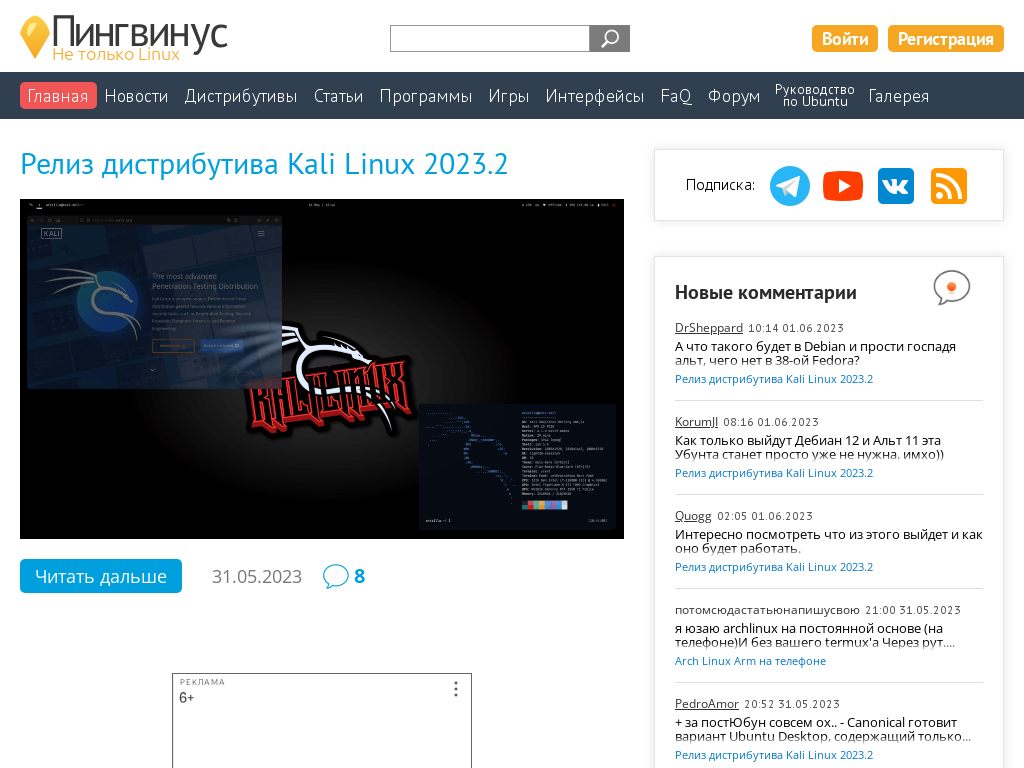Click the Новые комментарии heading

click(x=765, y=293)
